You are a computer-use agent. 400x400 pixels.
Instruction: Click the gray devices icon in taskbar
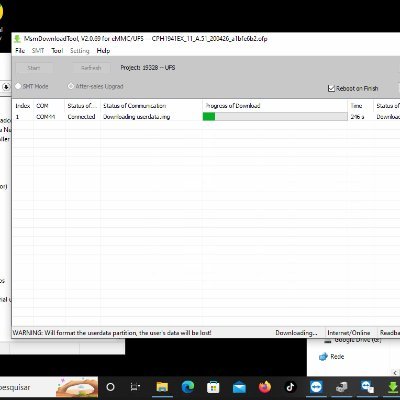(x=342, y=387)
